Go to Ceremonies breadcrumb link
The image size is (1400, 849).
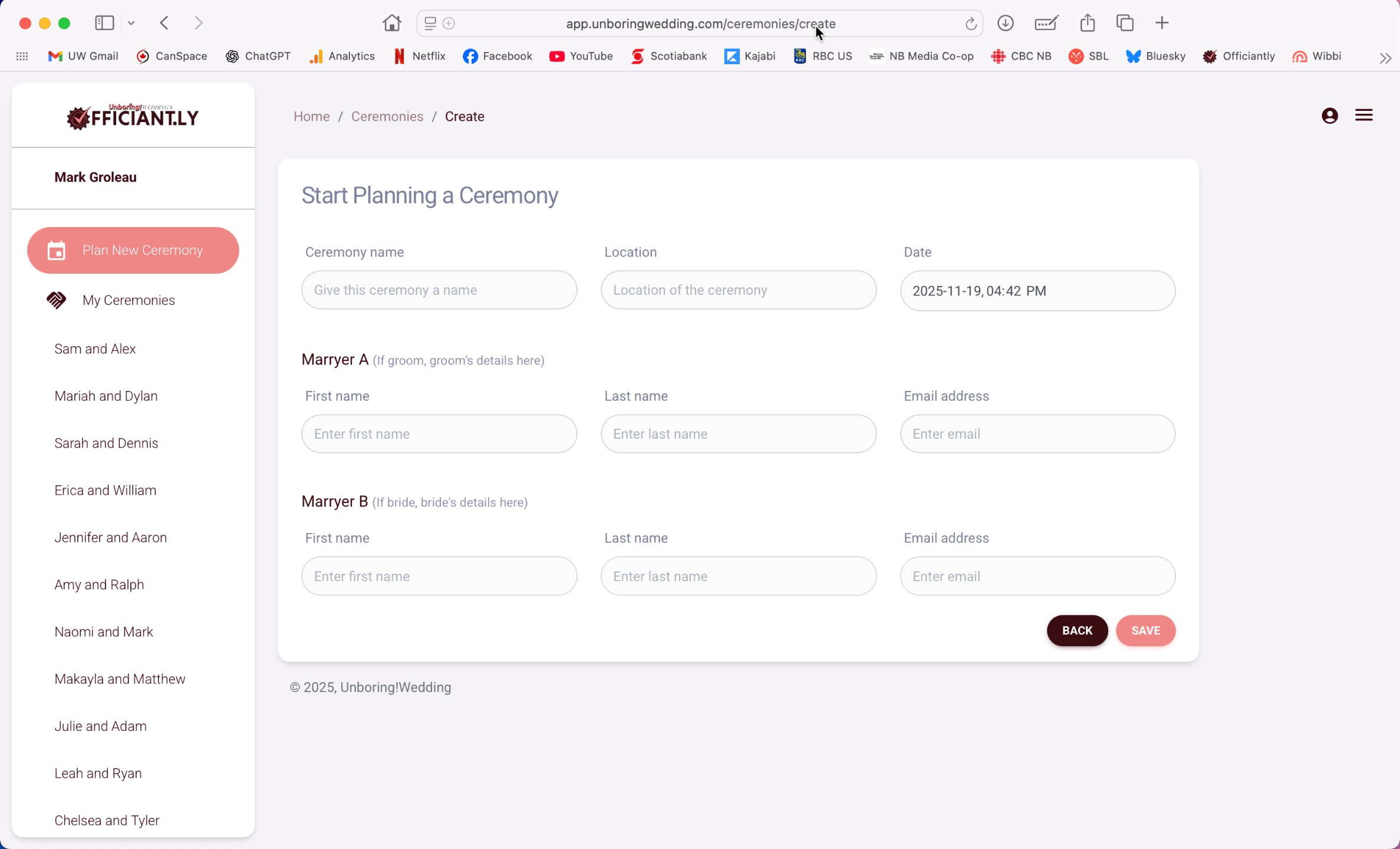click(x=387, y=116)
